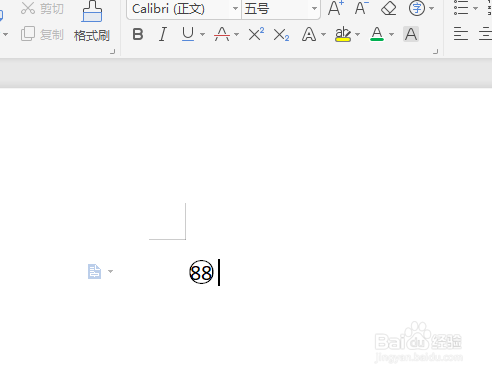Toggle strikethrough formatting
Image resolution: width=492 pixels, height=375 pixels.
click(x=222, y=34)
